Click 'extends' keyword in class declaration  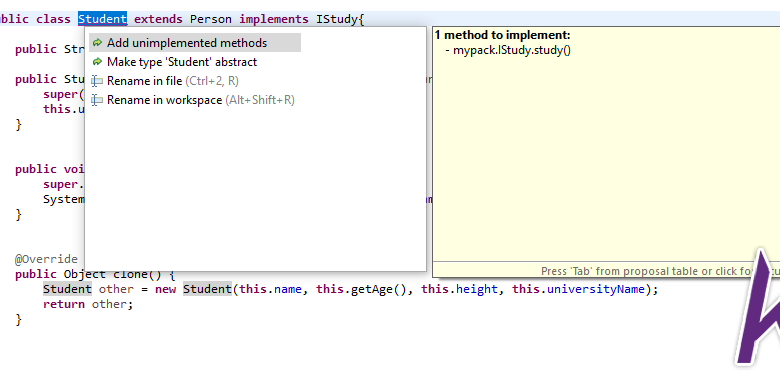[x=159, y=19]
